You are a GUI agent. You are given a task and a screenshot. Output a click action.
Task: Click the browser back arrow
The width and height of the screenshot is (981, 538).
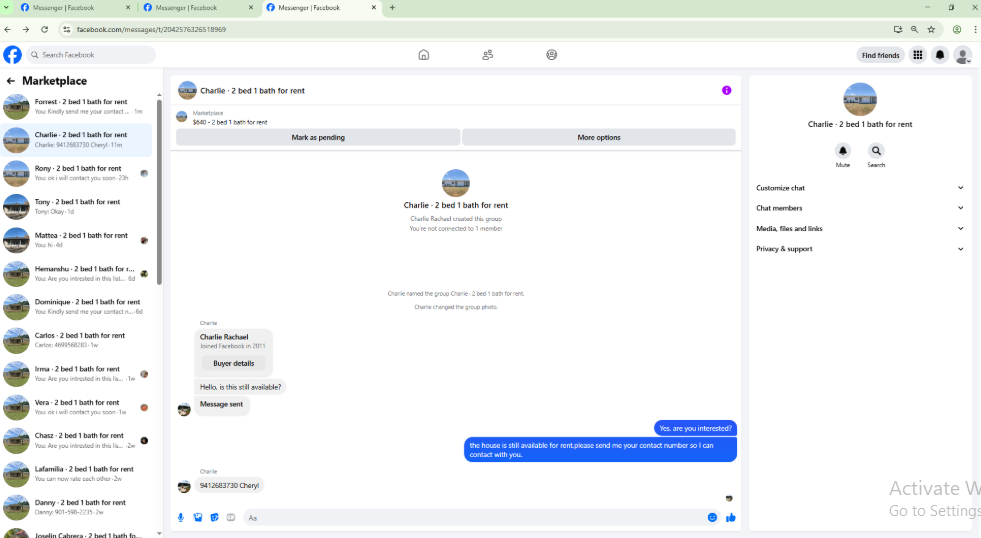8,29
